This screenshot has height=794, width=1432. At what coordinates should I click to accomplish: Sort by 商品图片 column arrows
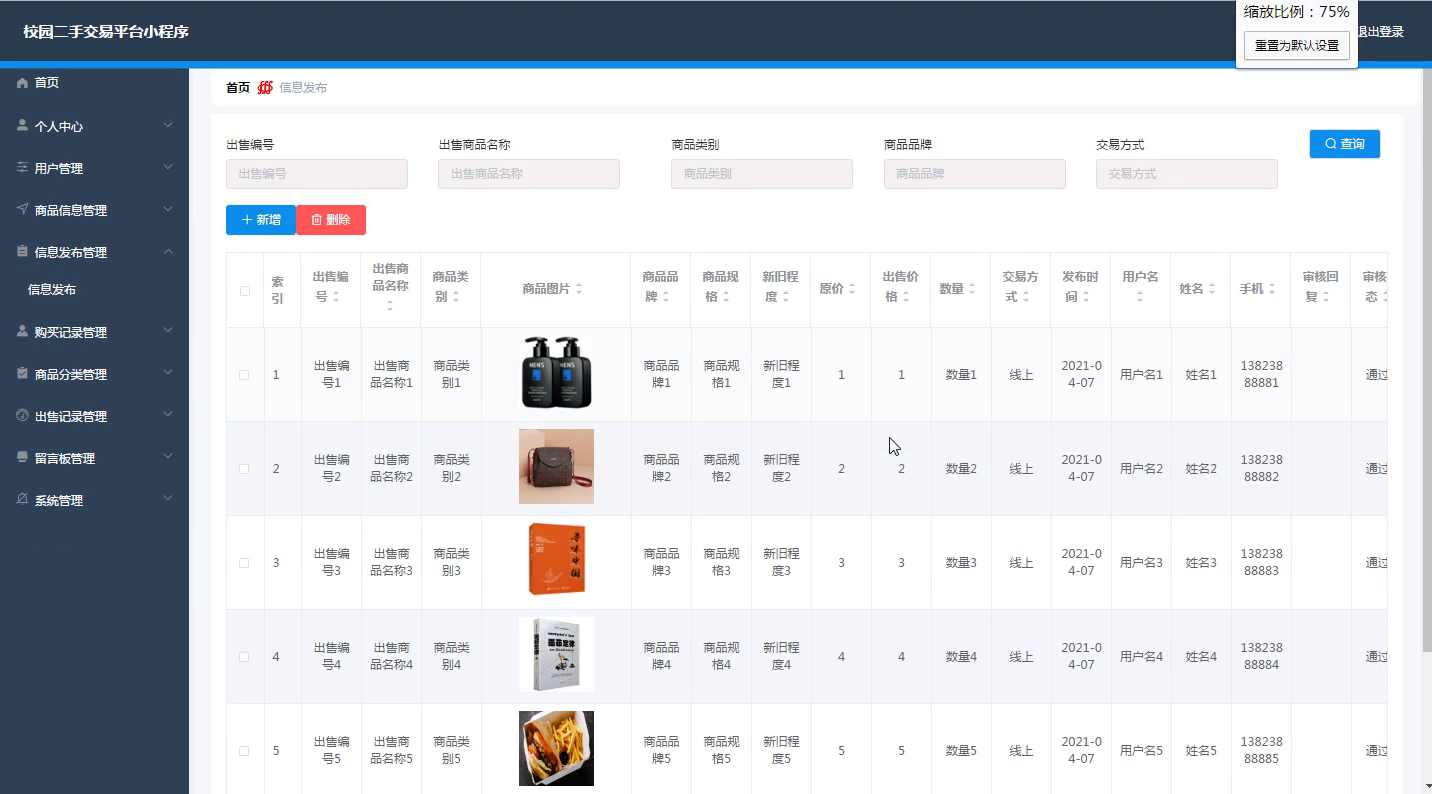pyautogui.click(x=578, y=289)
